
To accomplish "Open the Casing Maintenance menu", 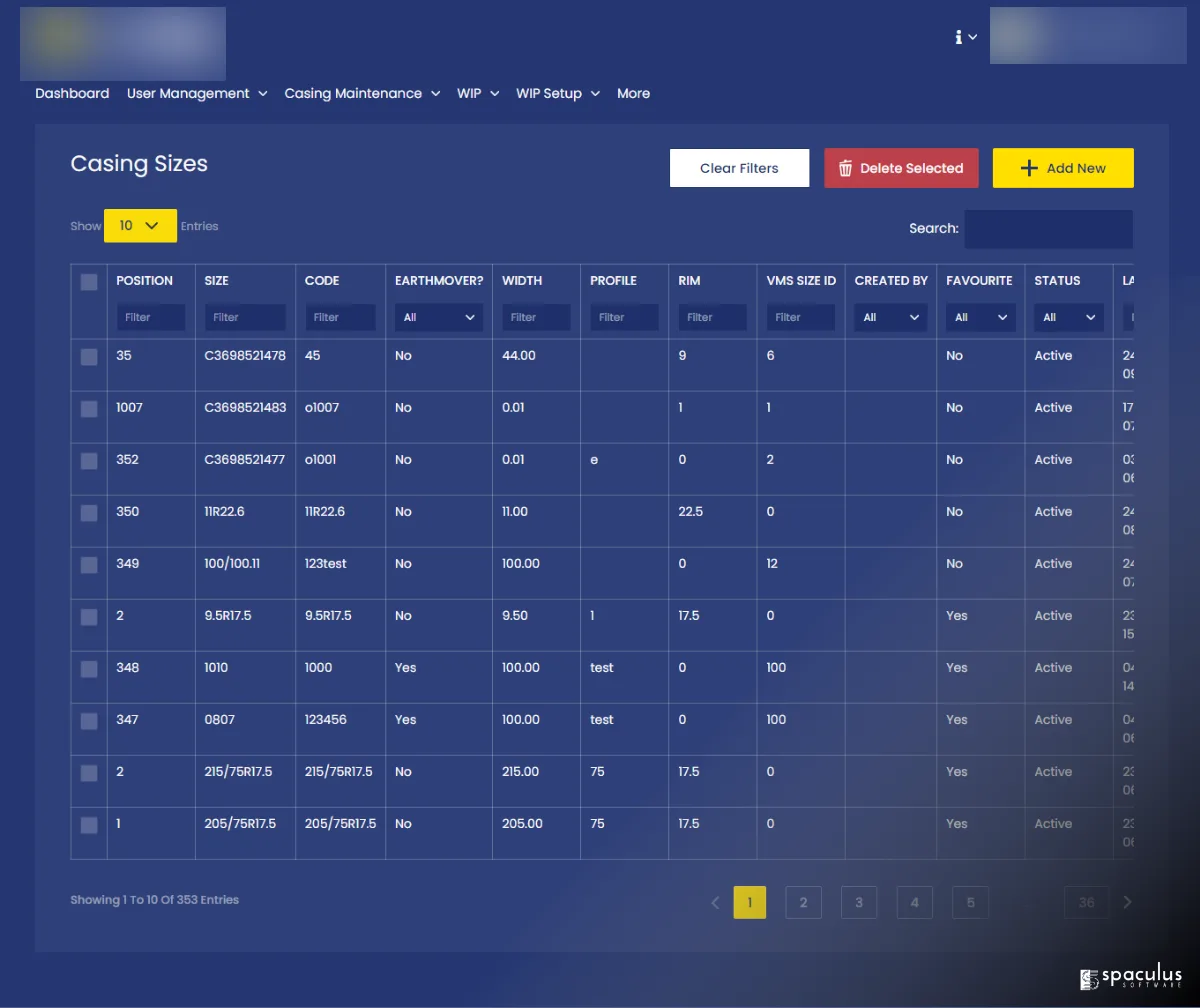I will pos(362,94).
